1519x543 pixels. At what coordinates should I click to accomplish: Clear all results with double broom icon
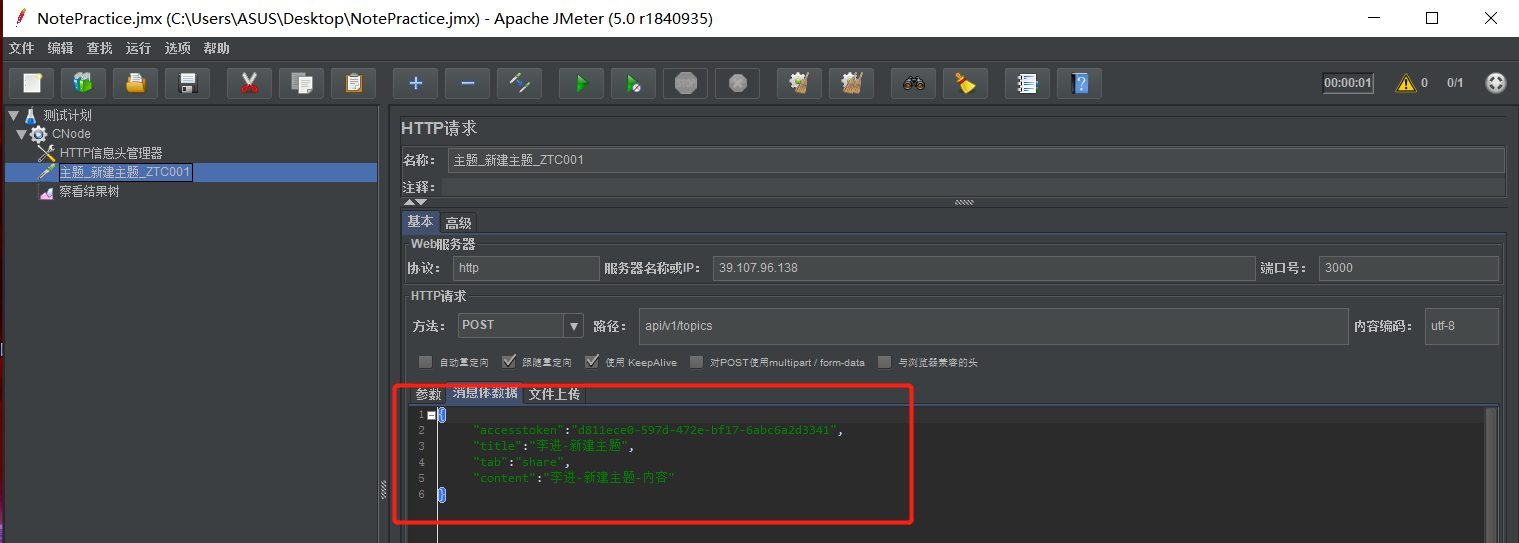point(851,83)
